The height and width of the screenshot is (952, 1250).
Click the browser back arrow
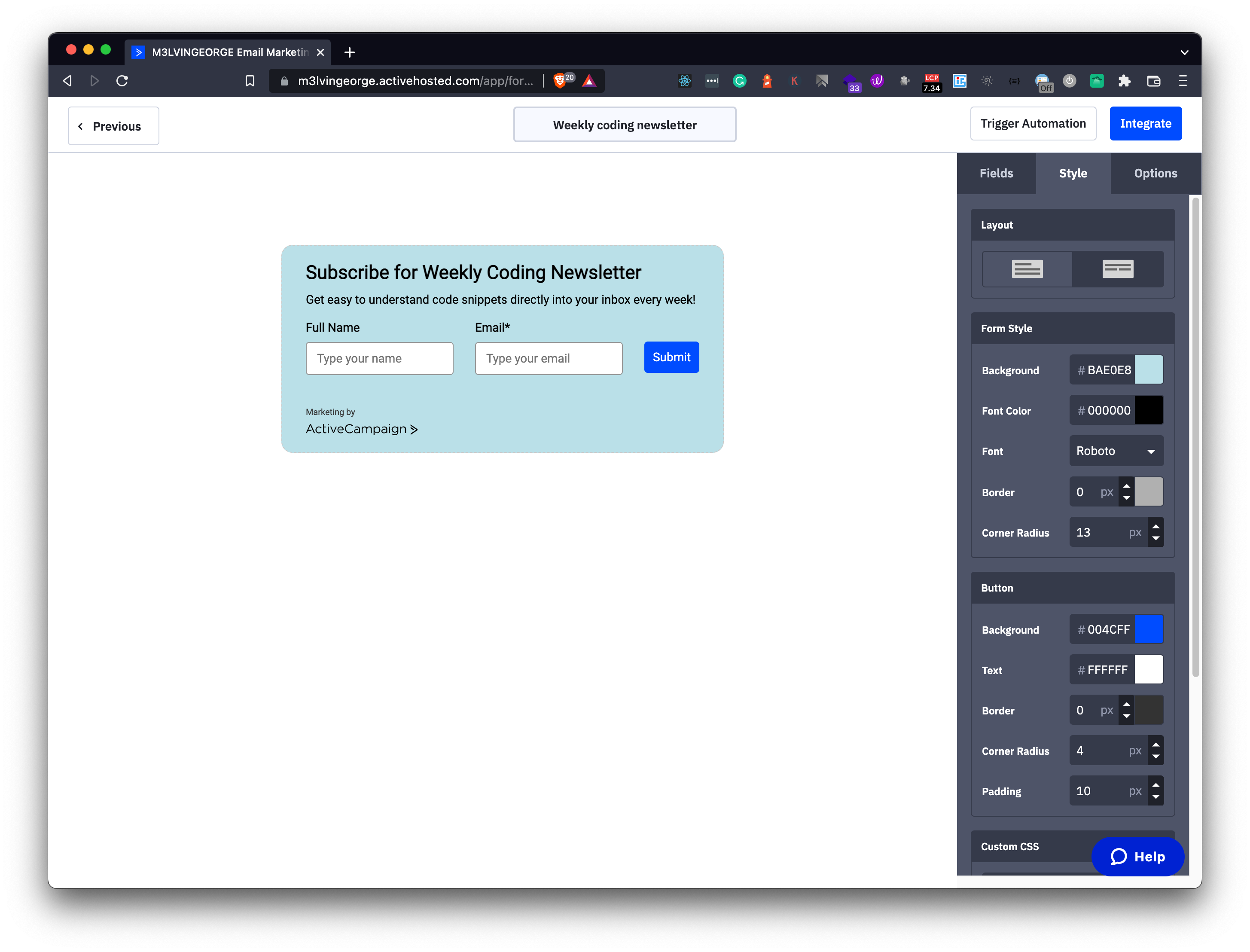click(67, 81)
